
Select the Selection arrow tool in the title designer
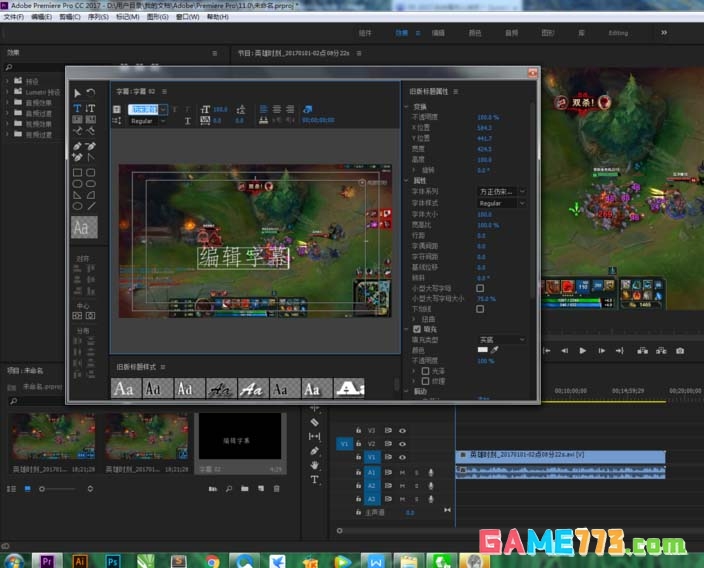[x=77, y=93]
